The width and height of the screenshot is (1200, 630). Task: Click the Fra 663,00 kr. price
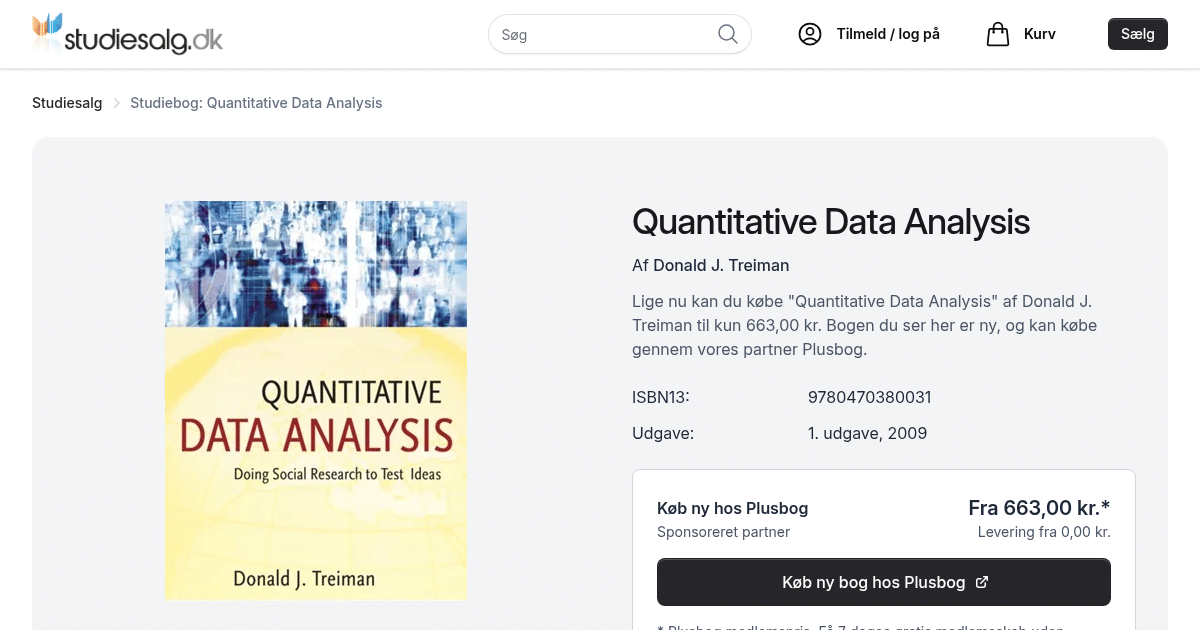1039,507
